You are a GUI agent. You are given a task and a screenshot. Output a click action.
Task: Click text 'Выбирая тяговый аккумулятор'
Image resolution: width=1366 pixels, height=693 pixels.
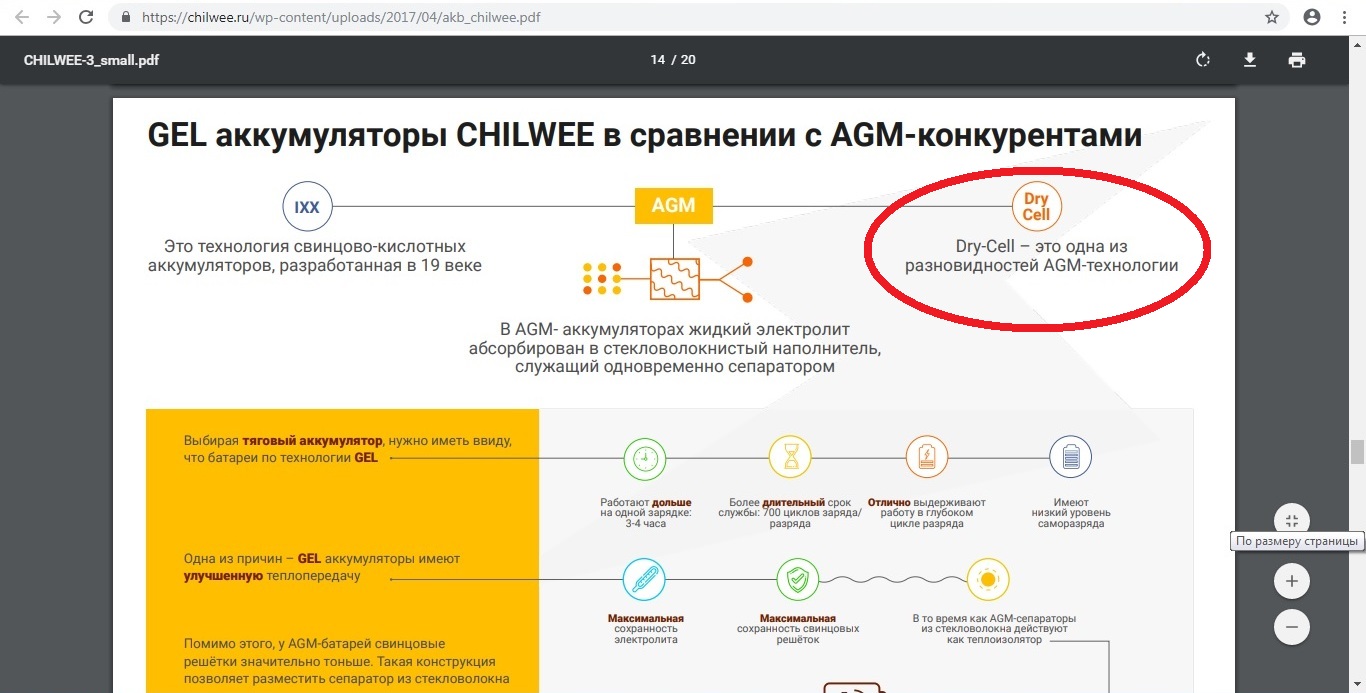pyautogui.click(x=283, y=441)
